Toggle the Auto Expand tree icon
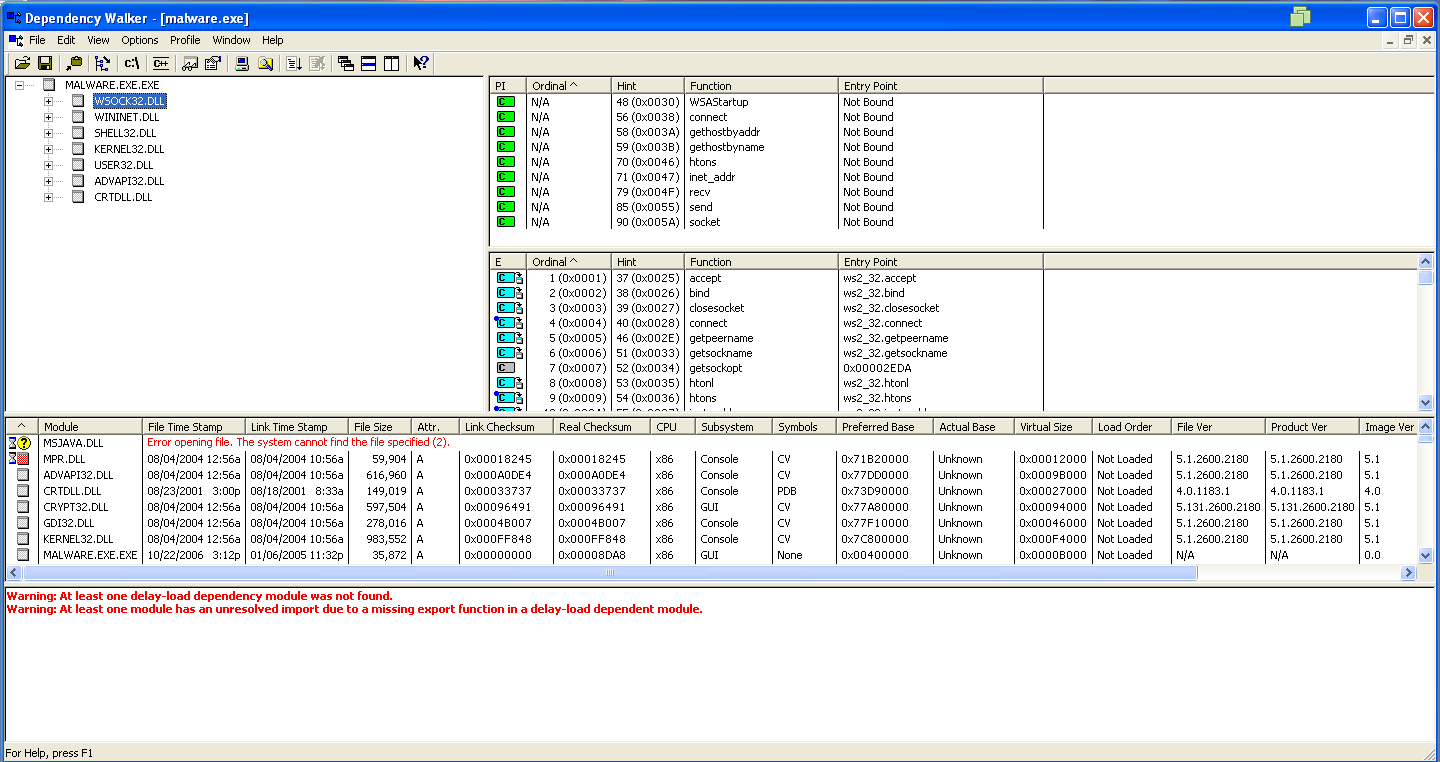The image size is (1440, 762). point(103,63)
